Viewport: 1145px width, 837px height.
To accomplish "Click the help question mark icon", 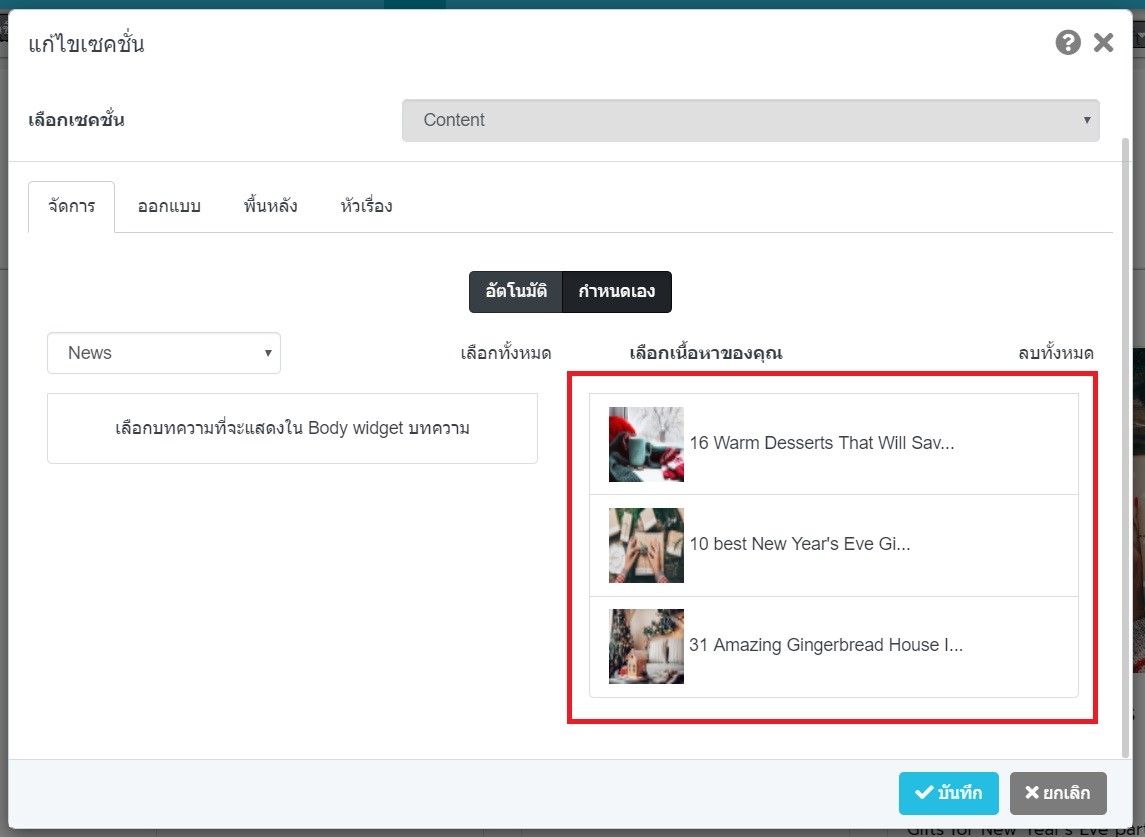I will pos(1068,43).
